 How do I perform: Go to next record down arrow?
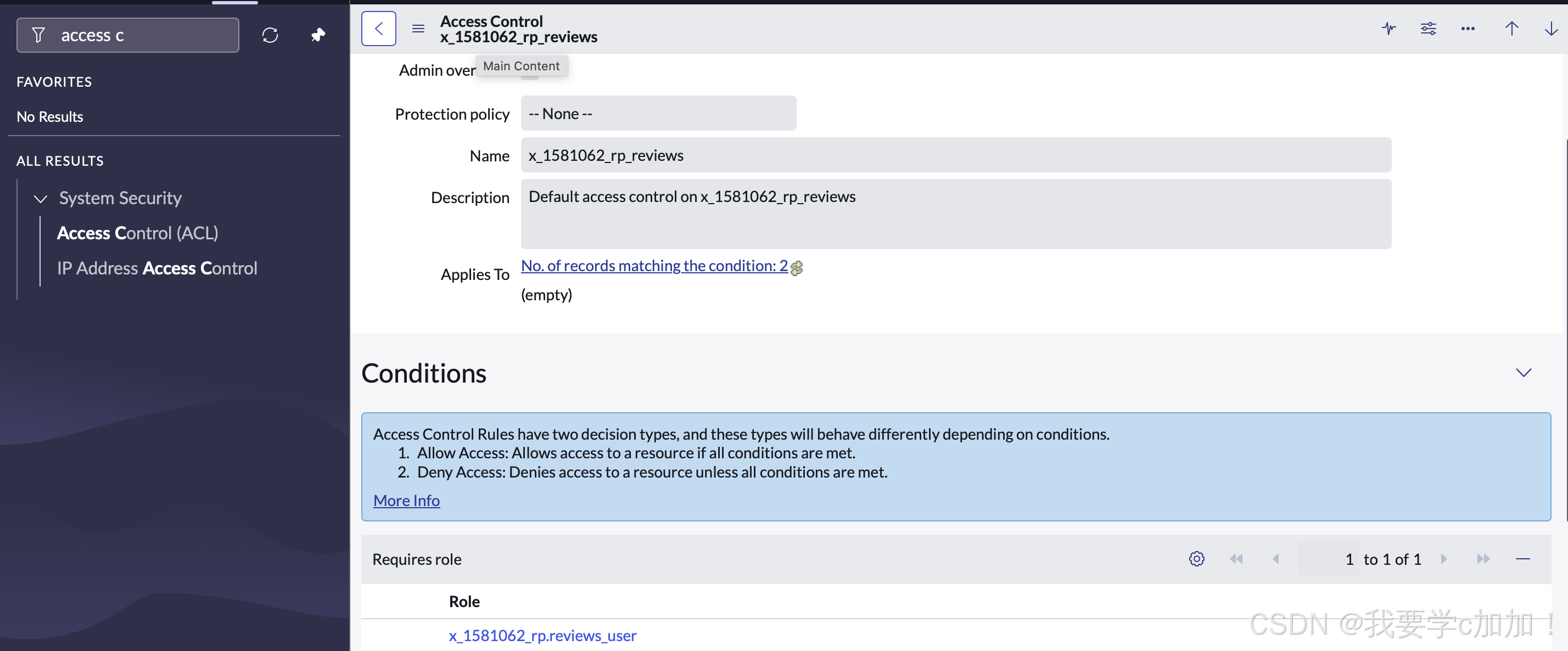(1550, 29)
